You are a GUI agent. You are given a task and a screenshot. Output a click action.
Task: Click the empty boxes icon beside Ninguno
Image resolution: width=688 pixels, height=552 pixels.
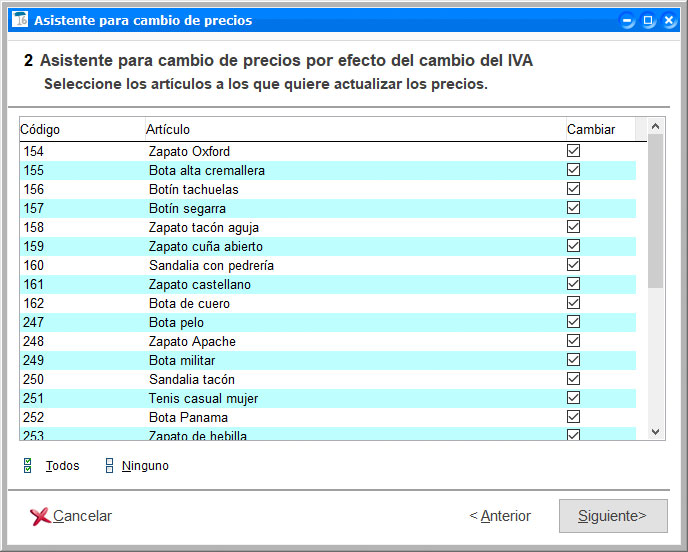(110, 466)
